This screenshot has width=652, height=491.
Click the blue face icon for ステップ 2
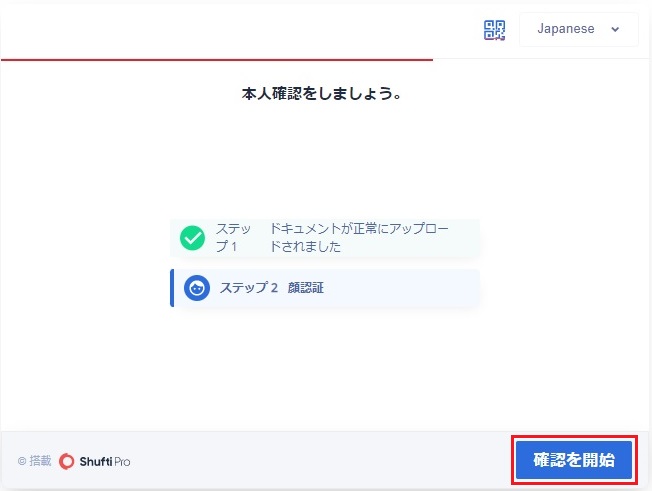coord(197,288)
